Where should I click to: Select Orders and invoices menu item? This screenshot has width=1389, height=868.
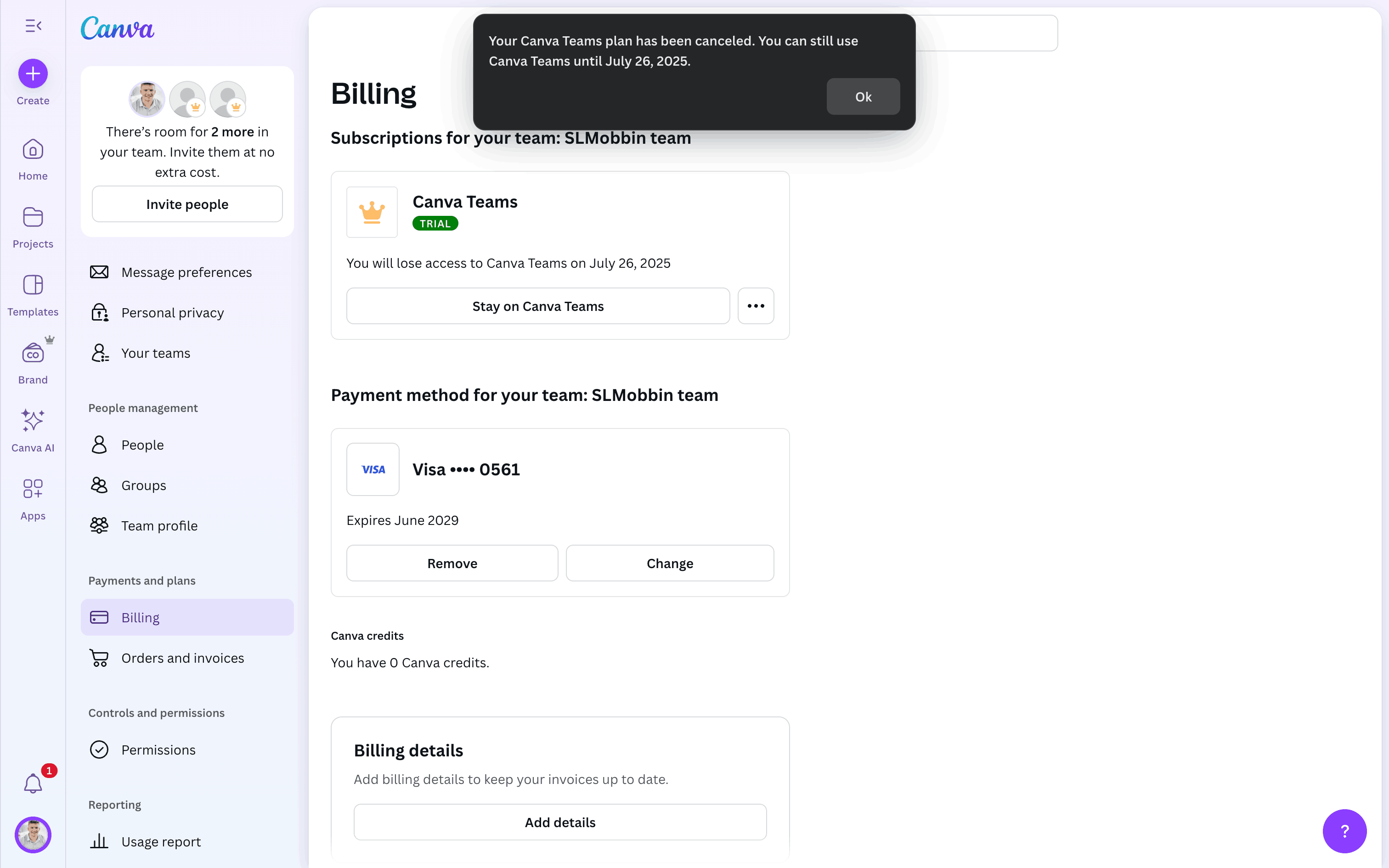pyautogui.click(x=182, y=658)
